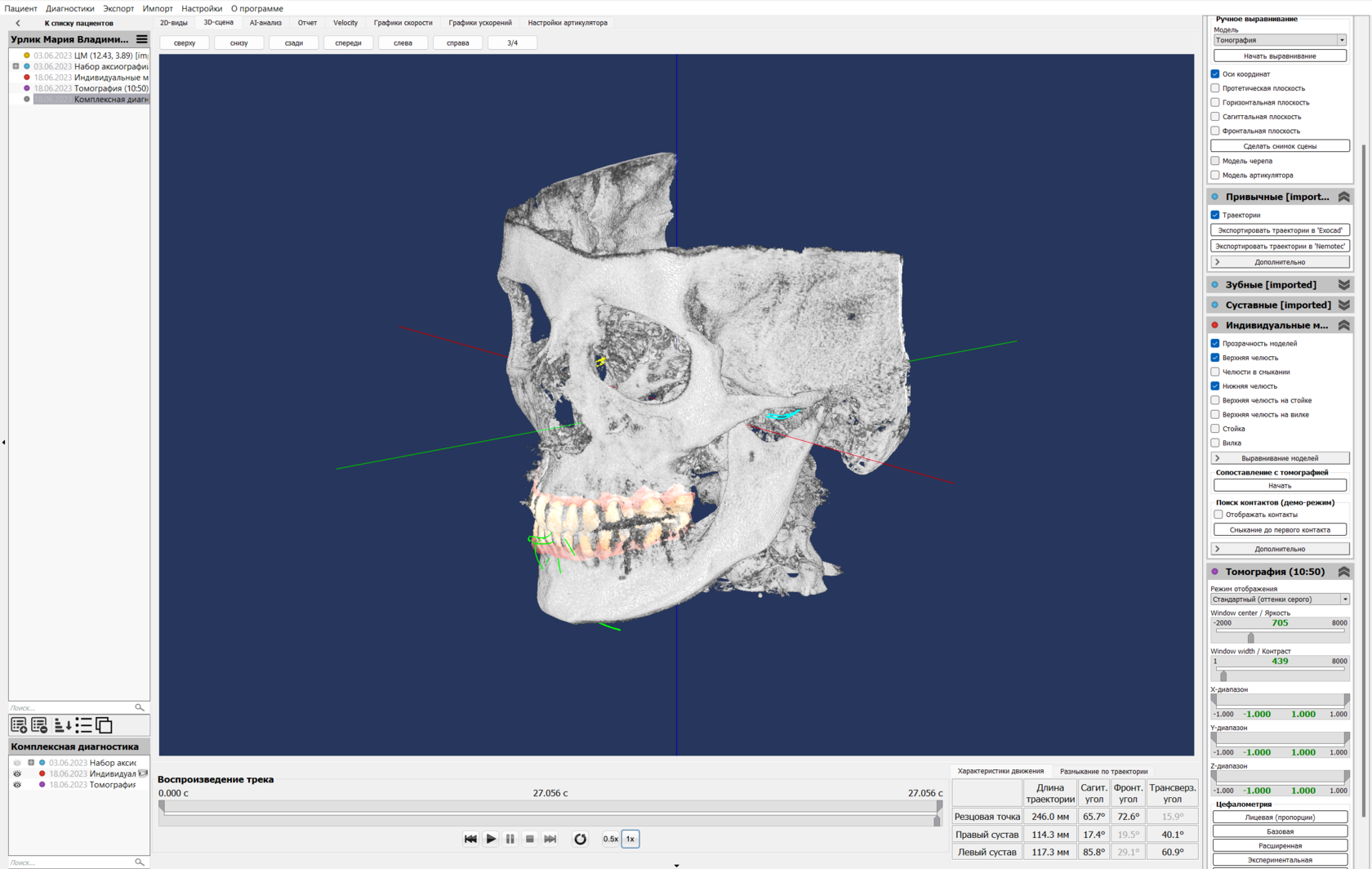Viewport: 1372px width, 869px height.
Task: Enable the Протетическая плоскость checkbox
Action: click(1215, 88)
